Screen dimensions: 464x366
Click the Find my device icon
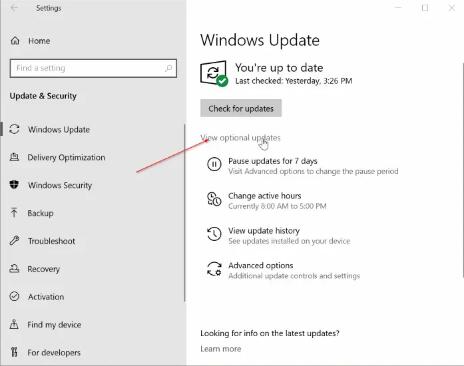(14, 324)
